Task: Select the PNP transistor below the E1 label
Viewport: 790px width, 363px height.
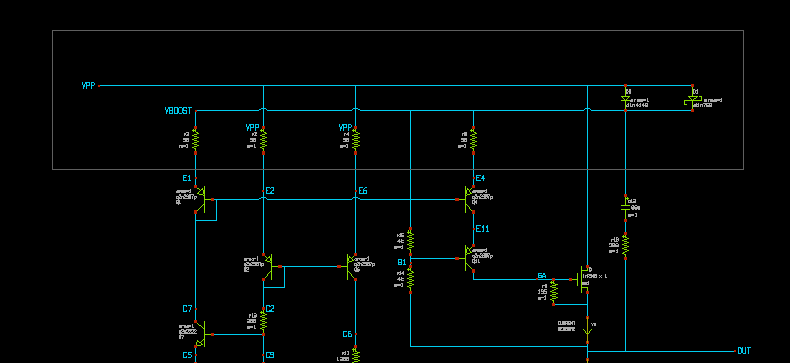Action: click(x=202, y=199)
